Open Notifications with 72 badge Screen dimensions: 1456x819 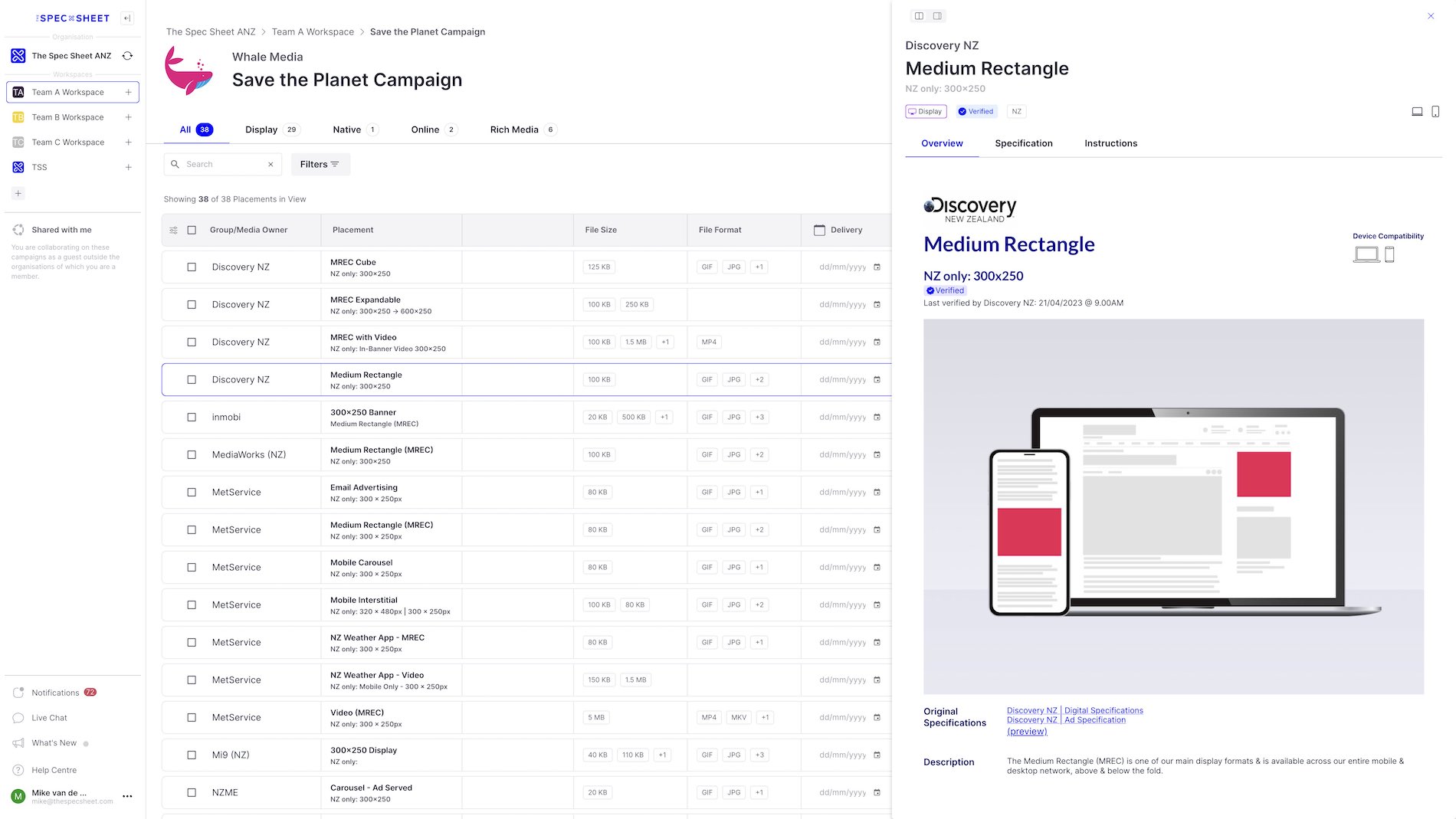click(x=55, y=693)
